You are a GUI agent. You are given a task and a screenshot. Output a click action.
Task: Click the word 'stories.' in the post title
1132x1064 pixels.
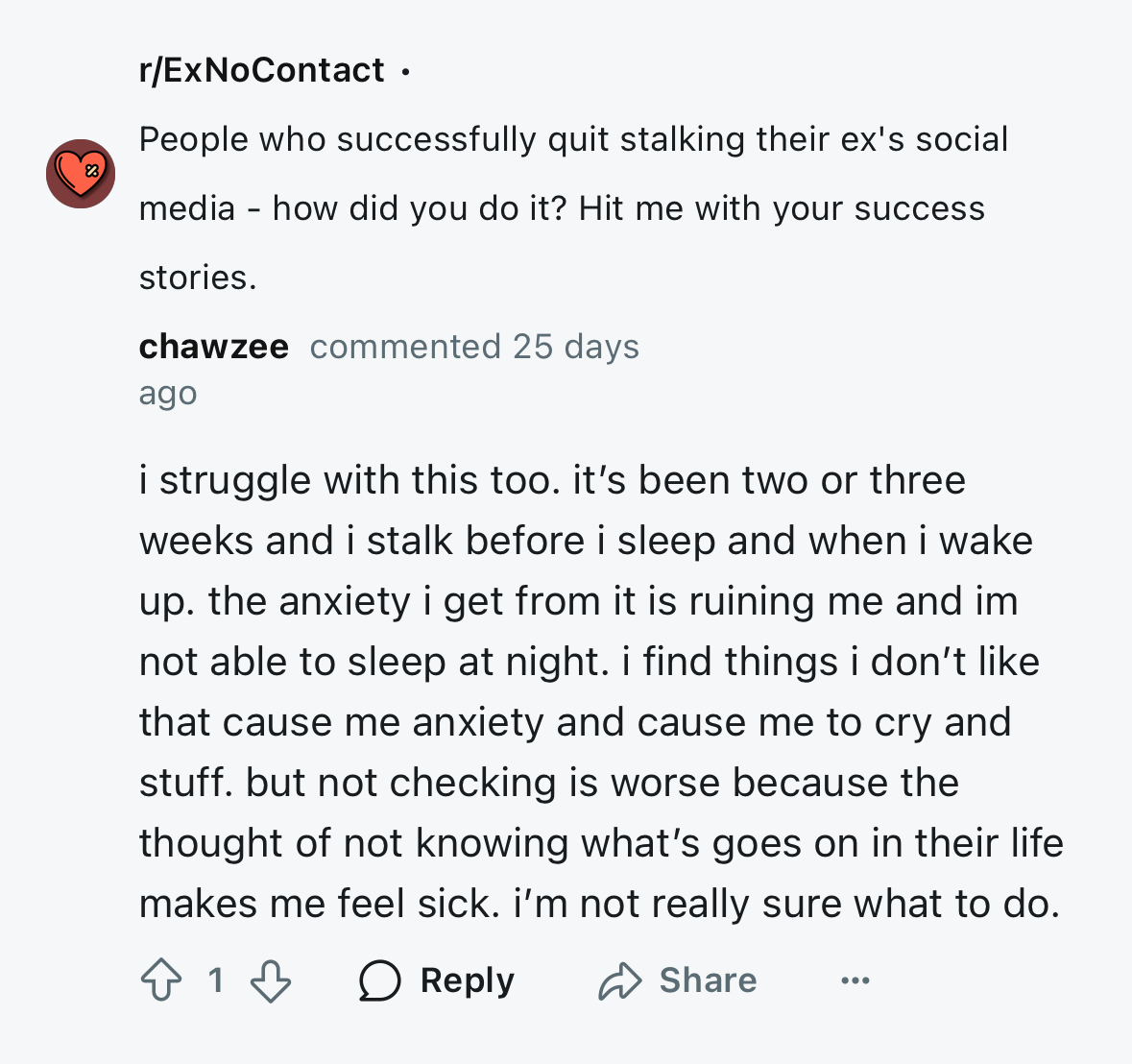tap(198, 278)
